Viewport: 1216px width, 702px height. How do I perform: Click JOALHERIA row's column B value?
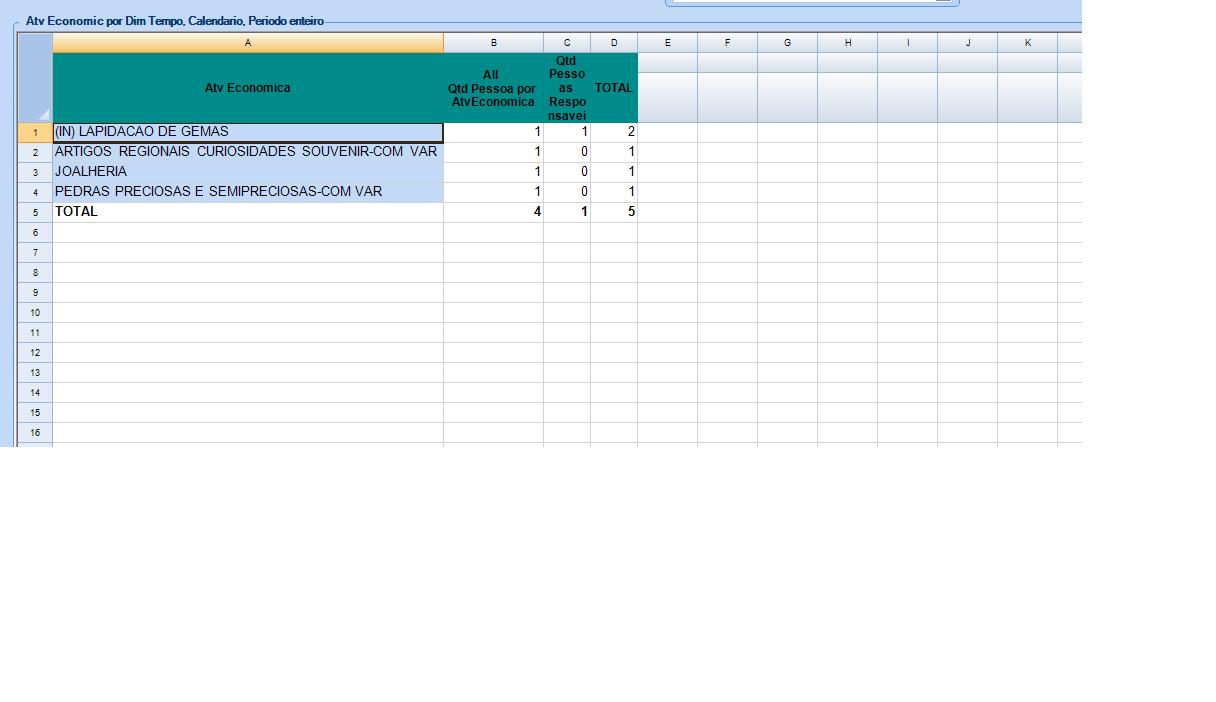tap(494, 172)
